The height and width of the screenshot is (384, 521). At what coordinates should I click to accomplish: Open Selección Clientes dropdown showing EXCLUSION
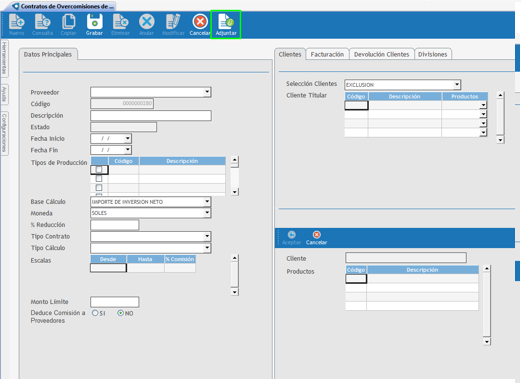(457, 85)
